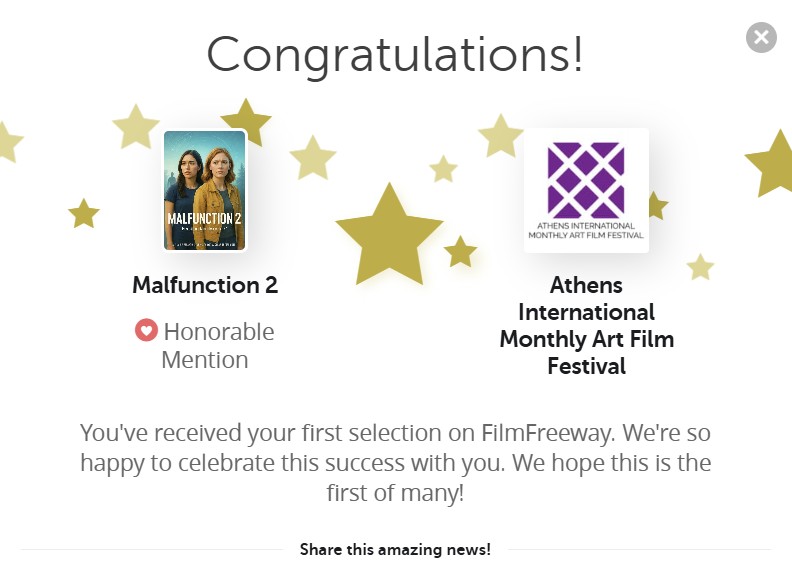The width and height of the screenshot is (792, 572).
Task: Click the pale star right of the festival name
Action: (x=700, y=267)
